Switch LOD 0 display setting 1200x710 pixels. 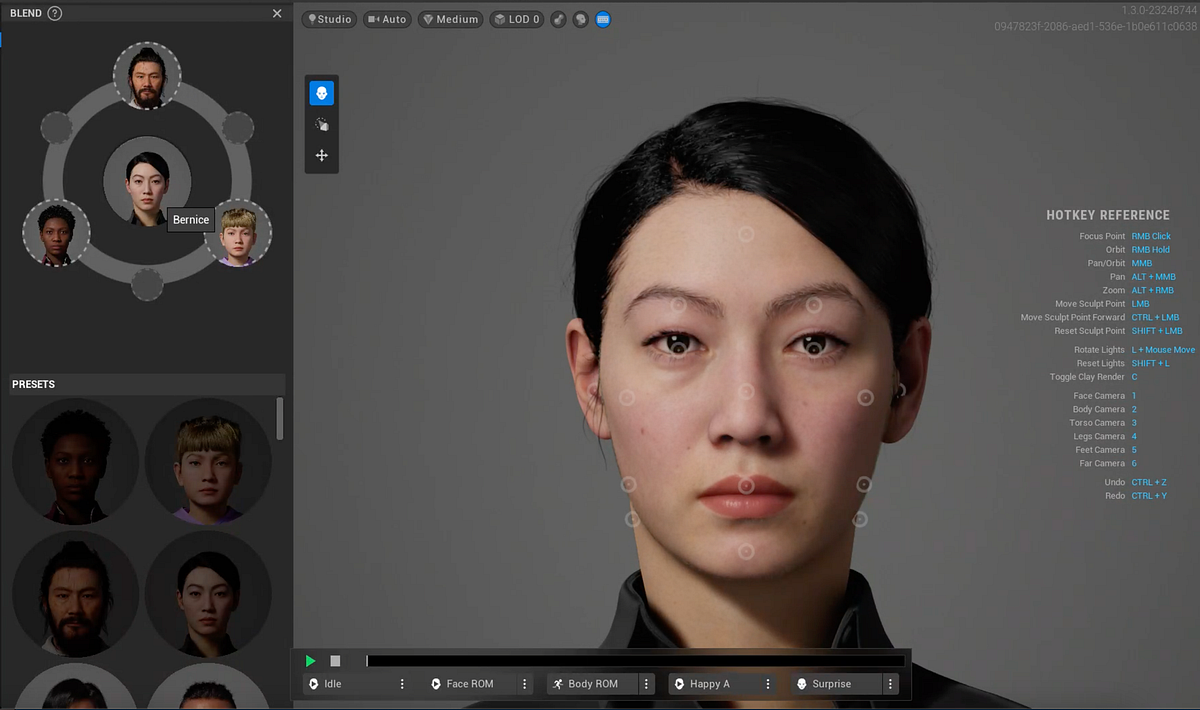pos(516,19)
